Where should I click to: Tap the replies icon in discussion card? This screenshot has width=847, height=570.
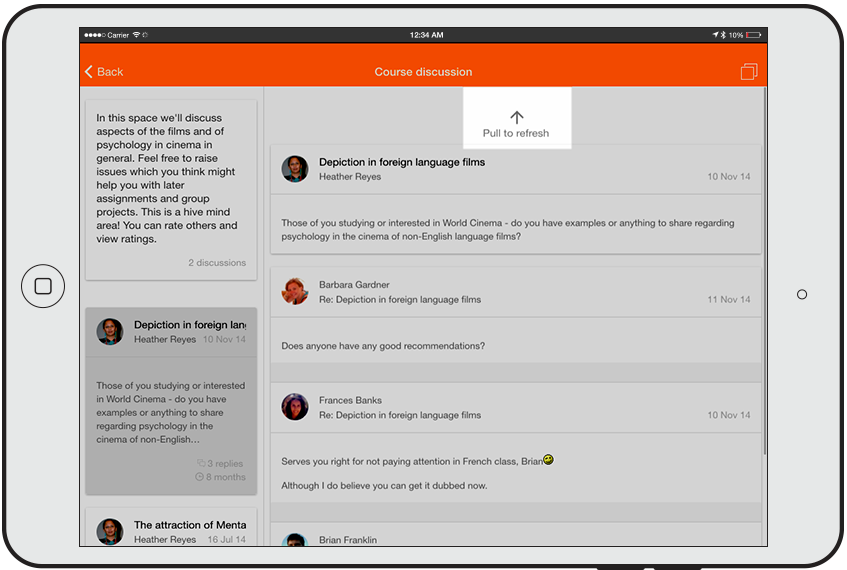201,464
